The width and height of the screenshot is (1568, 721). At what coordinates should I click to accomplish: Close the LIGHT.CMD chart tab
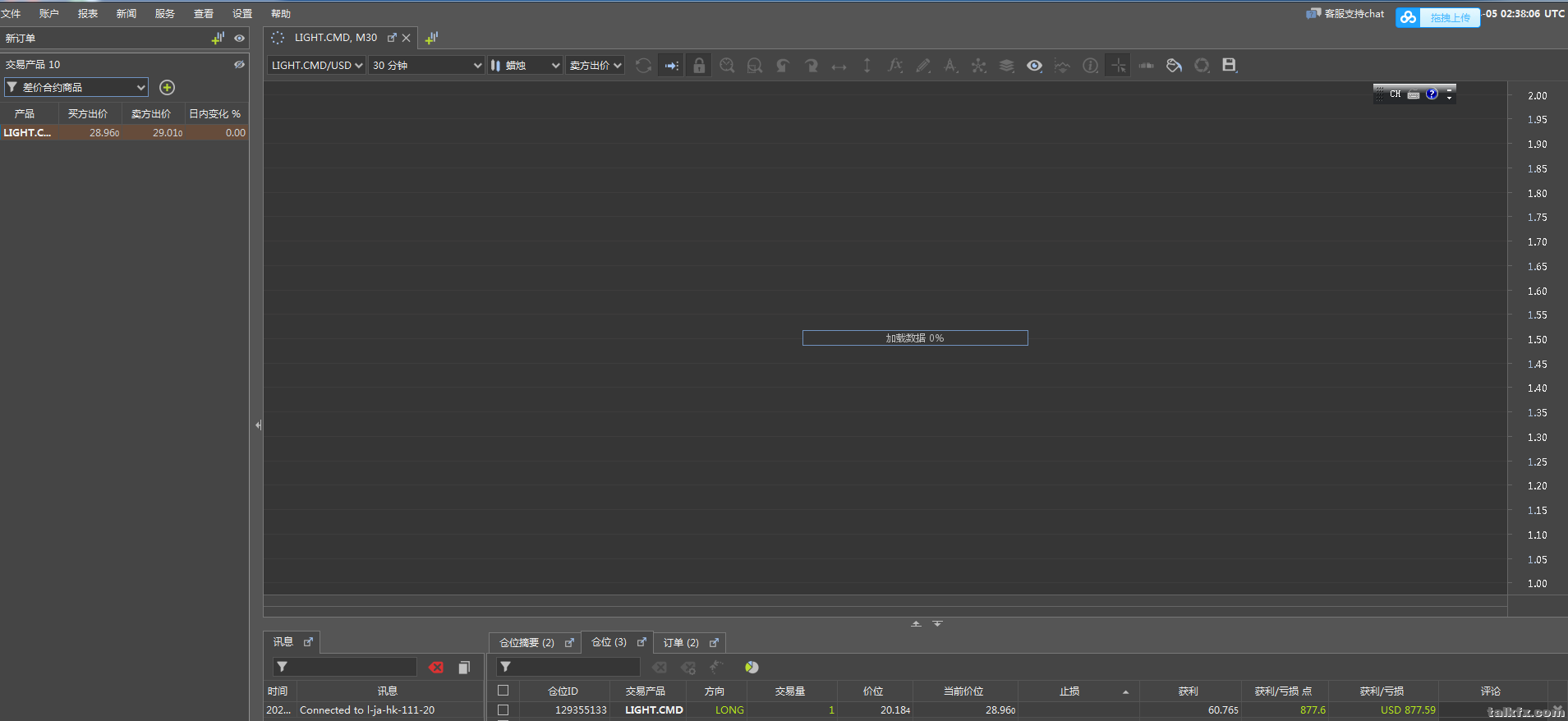406,38
